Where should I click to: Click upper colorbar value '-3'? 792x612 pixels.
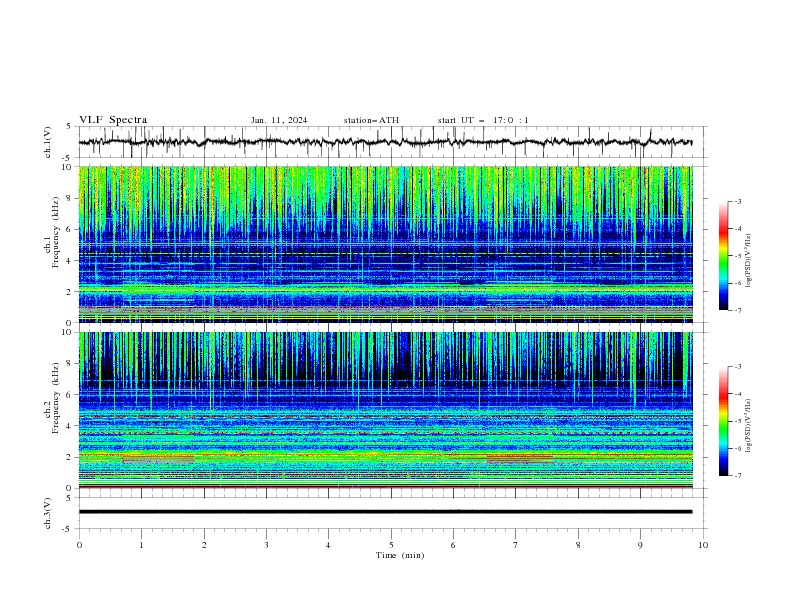tap(738, 201)
